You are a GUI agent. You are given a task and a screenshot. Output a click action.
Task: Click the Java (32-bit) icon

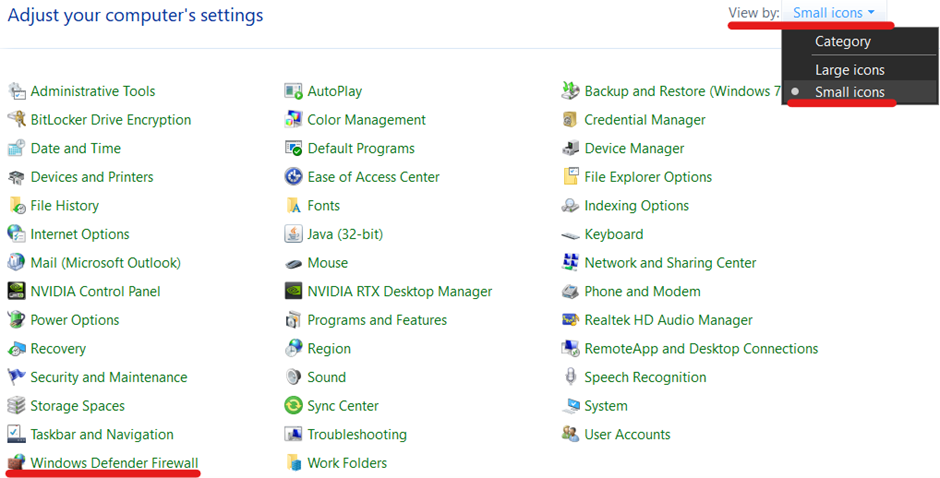click(x=293, y=234)
